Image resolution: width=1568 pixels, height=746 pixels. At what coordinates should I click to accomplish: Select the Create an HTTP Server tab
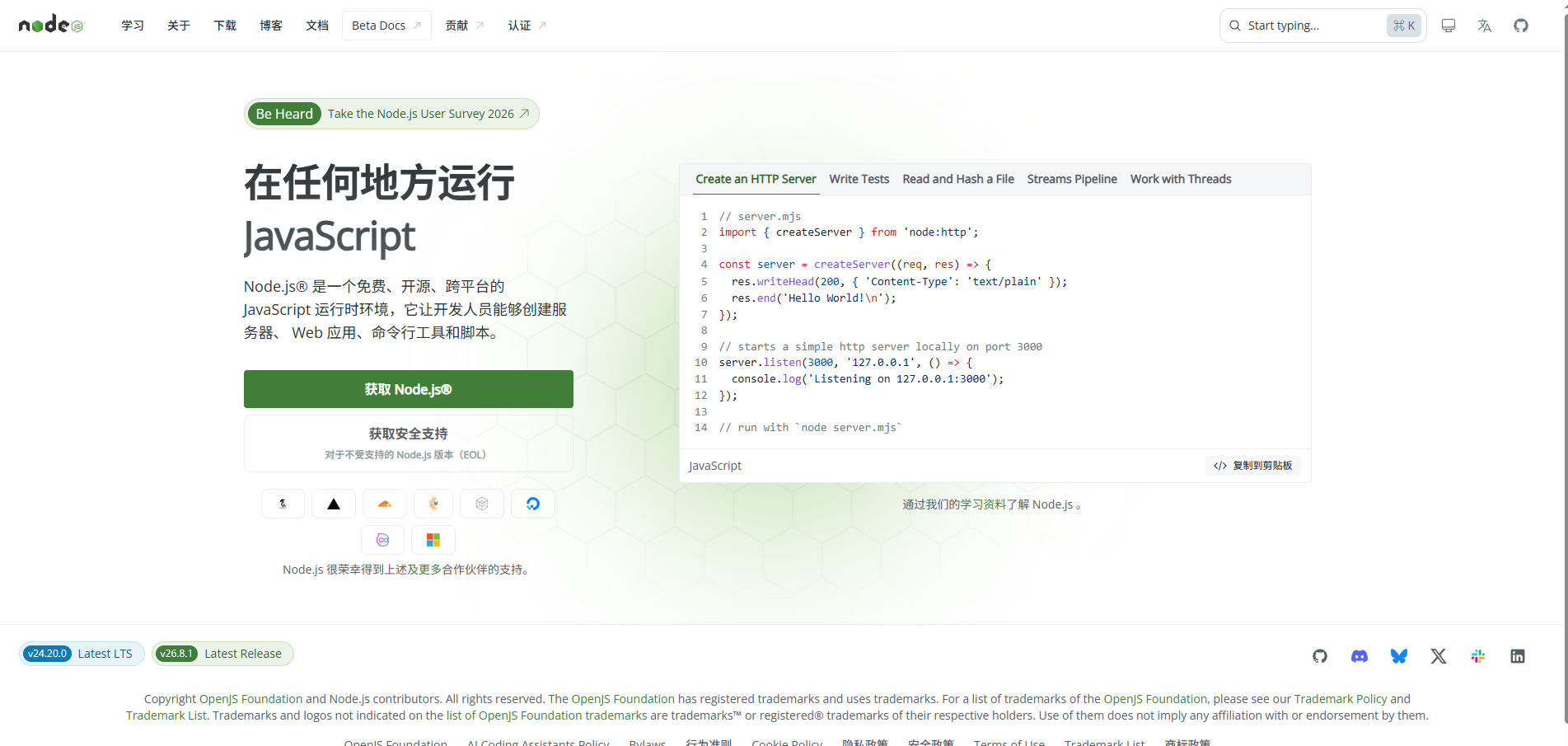756,179
